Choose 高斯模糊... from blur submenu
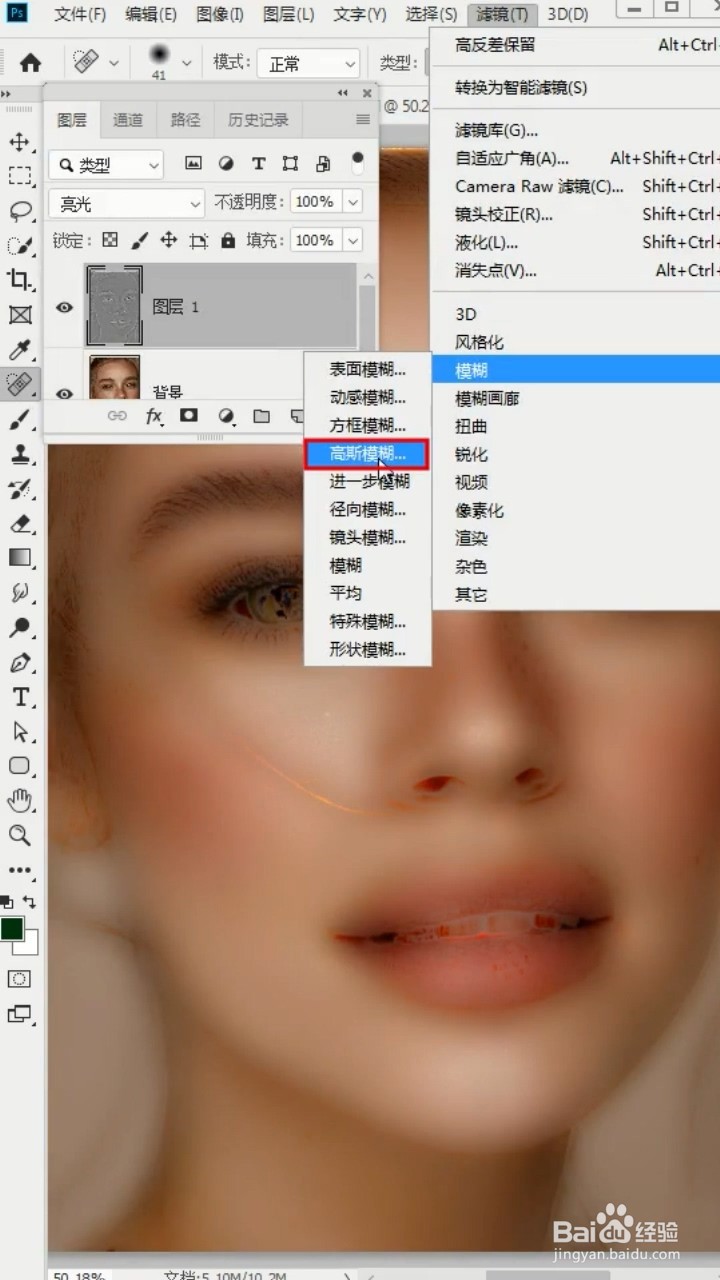720x1280 pixels. coord(367,454)
